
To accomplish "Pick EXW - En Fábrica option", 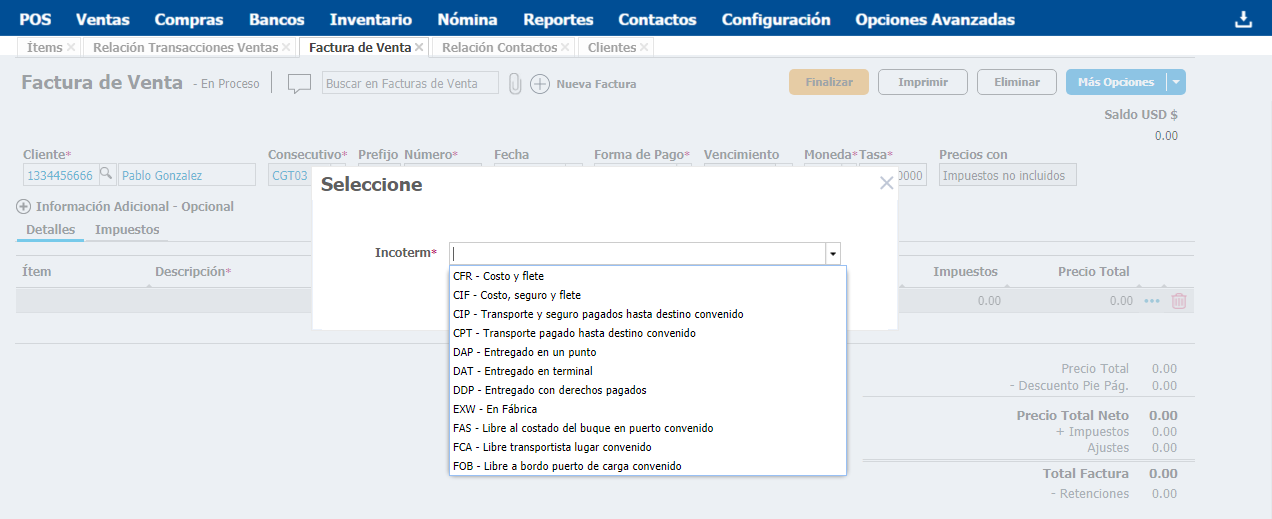I will (x=495, y=409).
